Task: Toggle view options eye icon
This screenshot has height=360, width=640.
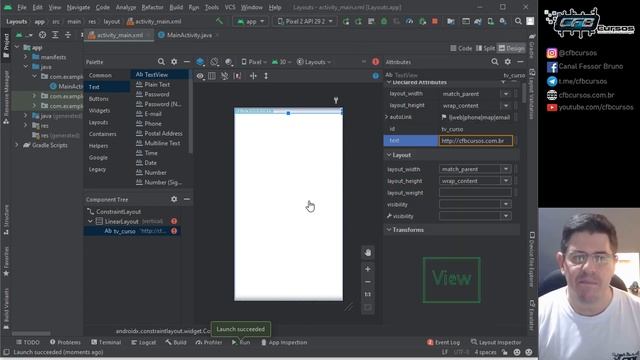Action: point(200,76)
